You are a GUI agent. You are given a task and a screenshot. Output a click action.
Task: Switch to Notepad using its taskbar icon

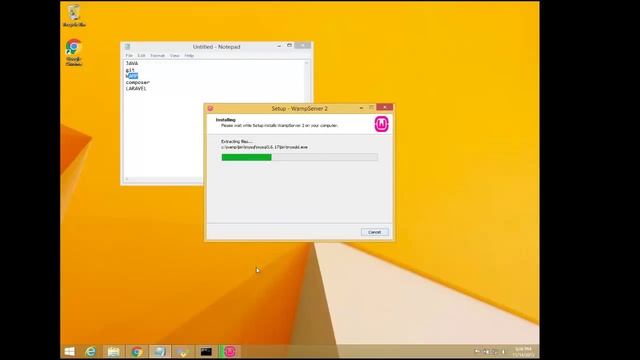(x=160, y=351)
